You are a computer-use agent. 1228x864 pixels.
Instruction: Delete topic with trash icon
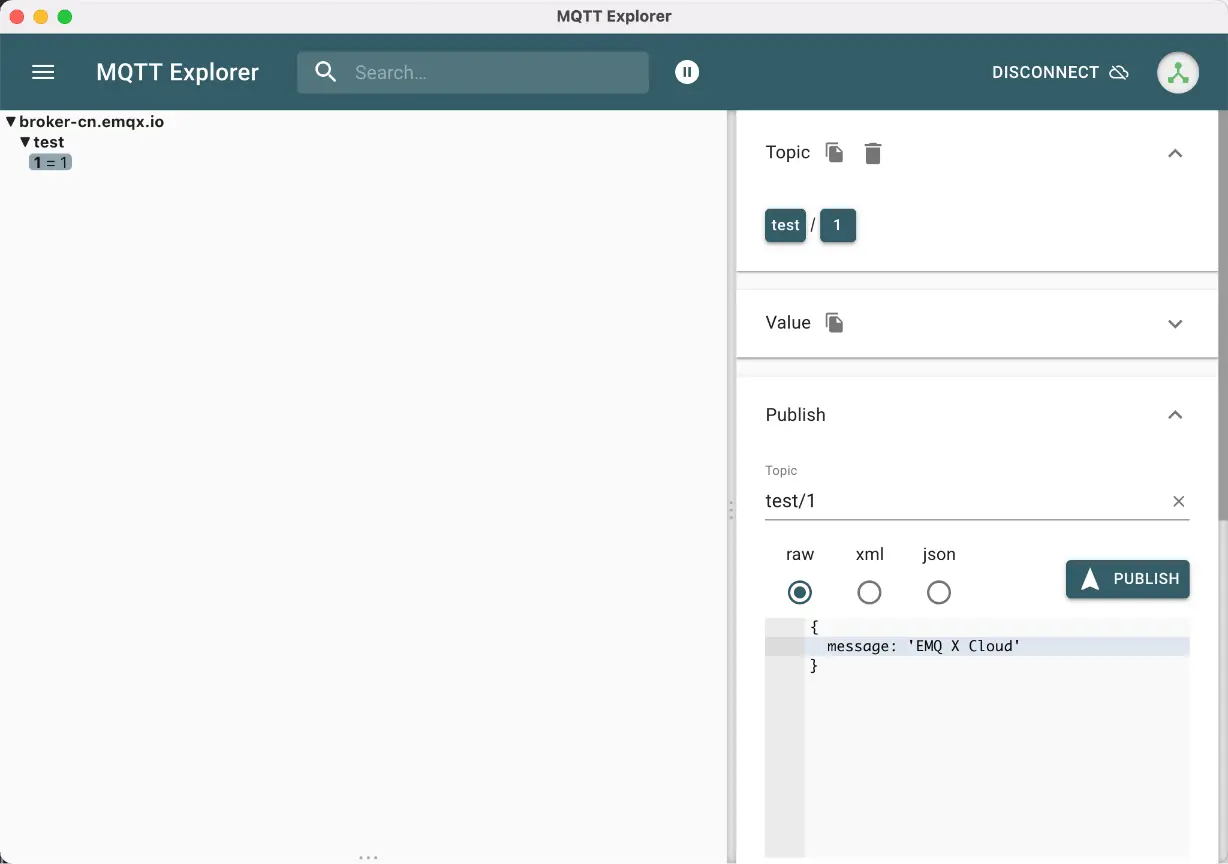[x=873, y=153]
